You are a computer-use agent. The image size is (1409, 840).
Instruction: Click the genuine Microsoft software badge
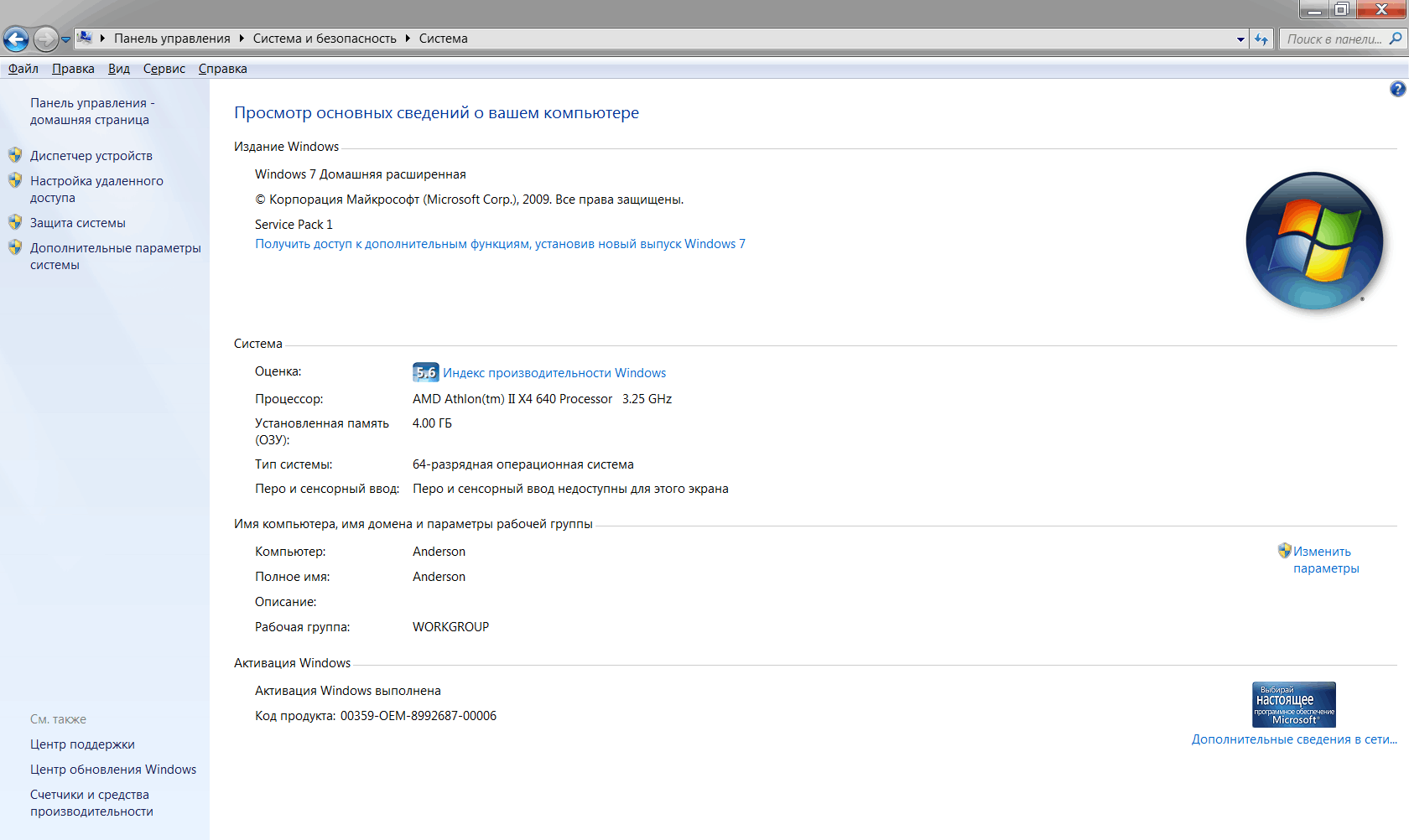coord(1294,704)
